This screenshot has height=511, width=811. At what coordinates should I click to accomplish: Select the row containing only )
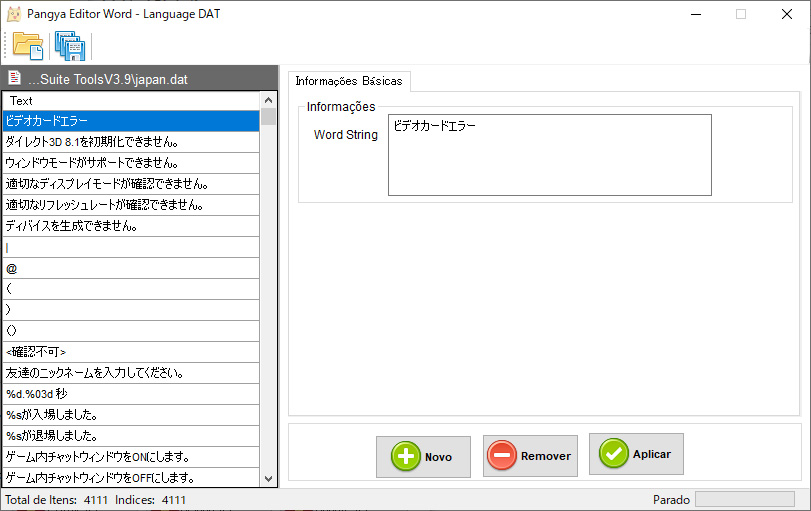(131, 310)
